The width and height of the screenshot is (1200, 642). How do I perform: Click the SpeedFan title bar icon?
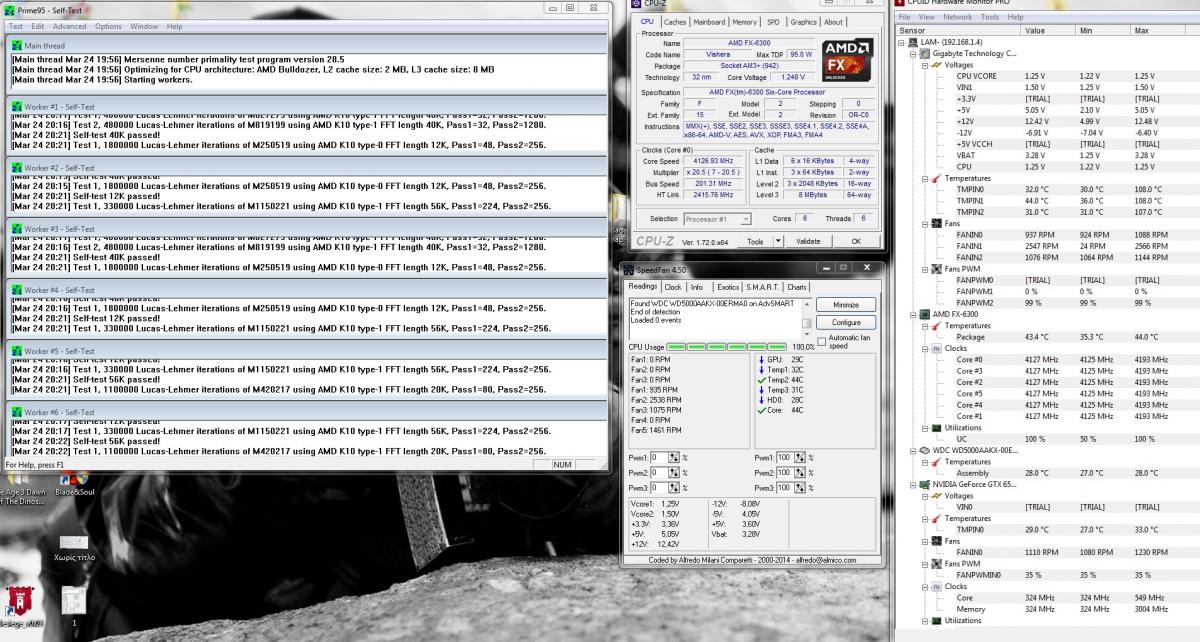coord(628,270)
